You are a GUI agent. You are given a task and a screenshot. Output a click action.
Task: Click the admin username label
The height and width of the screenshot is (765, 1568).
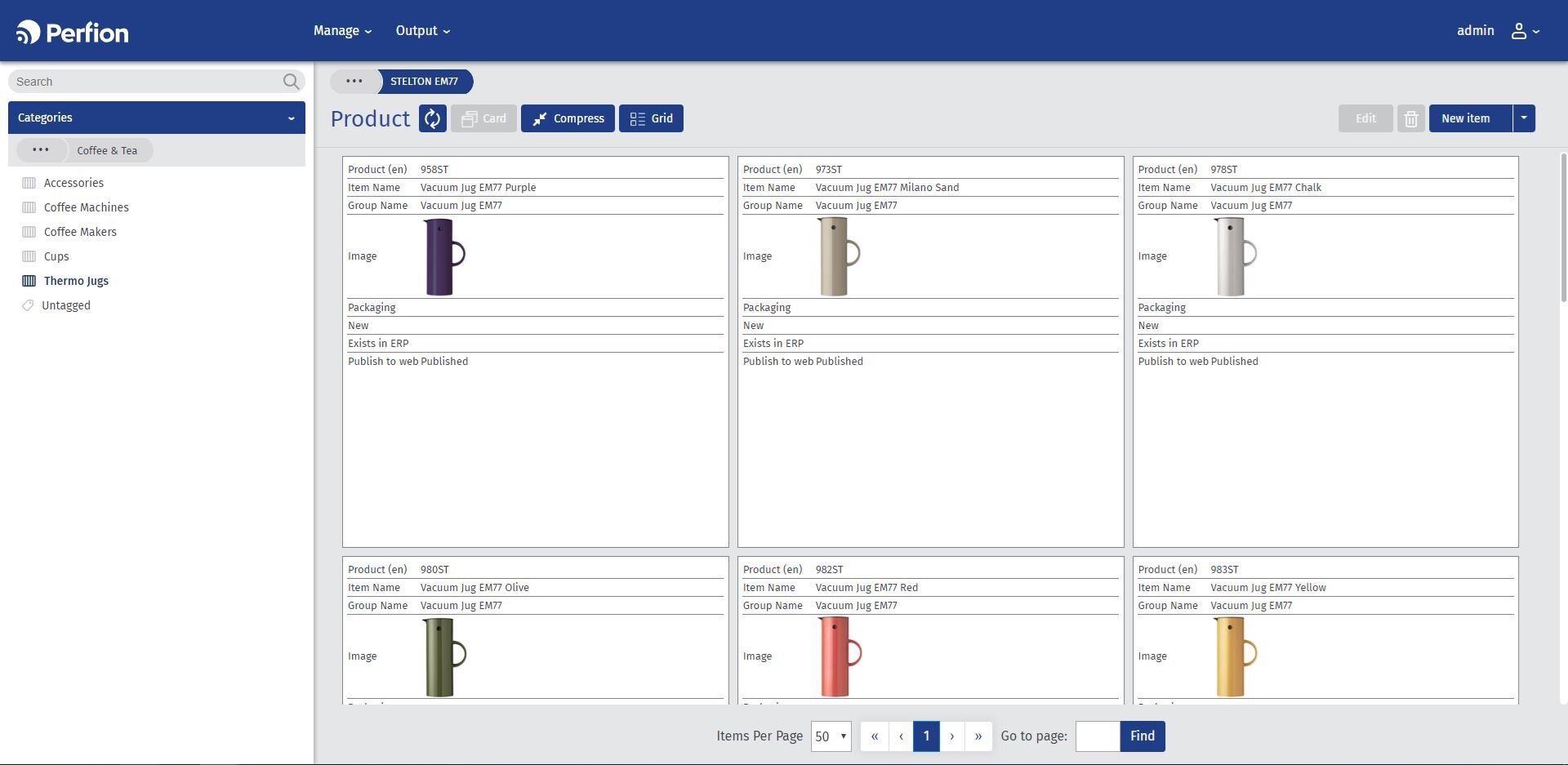pyautogui.click(x=1476, y=31)
